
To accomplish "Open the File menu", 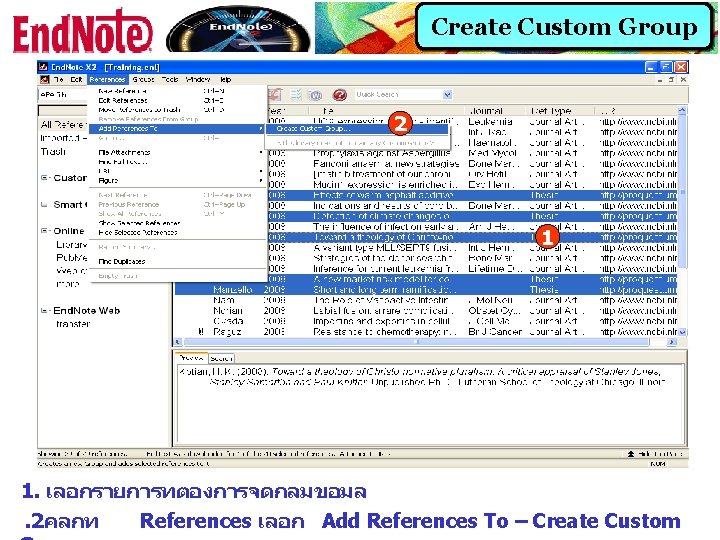I will pos(59,79).
